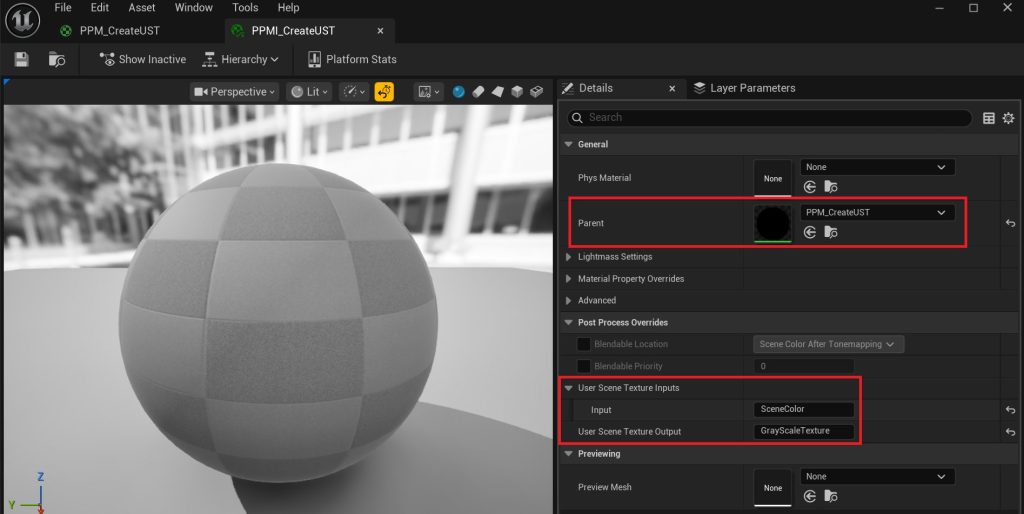Browse to the Parent material in Content Browser
This screenshot has width=1024, height=514.
830,232
